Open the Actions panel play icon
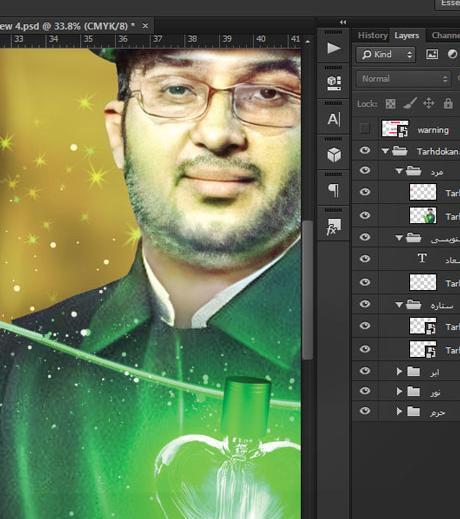Screen dimensions: 460x519 tap(334, 48)
